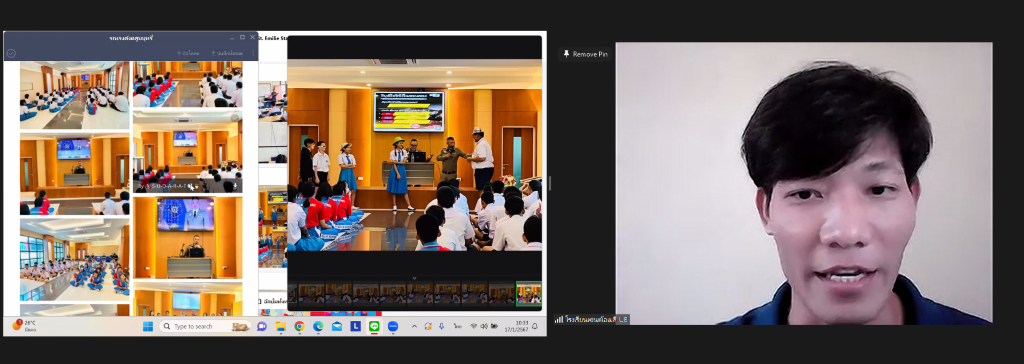1024x364 pixels.
Task: Click the Wi-Fi network icon in tray
Action: pyautogui.click(x=473, y=326)
